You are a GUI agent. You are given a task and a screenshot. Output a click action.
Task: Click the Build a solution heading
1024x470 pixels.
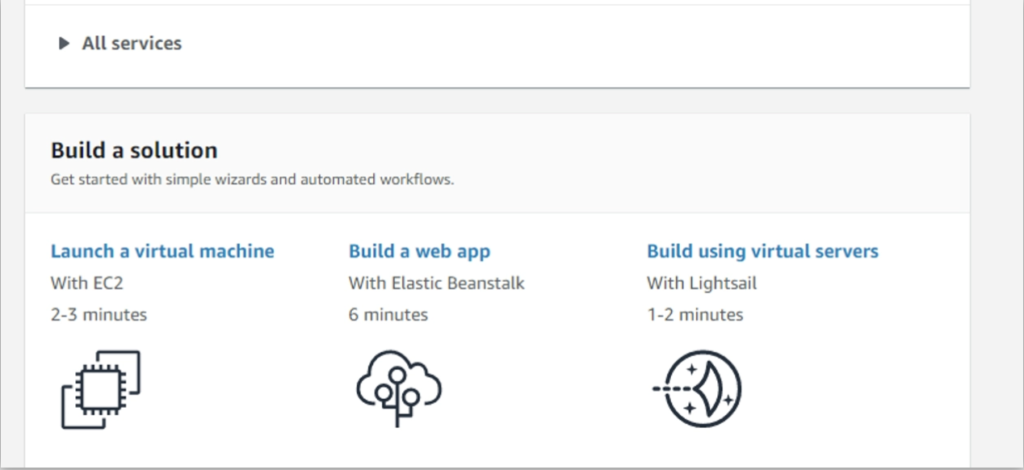tap(134, 151)
